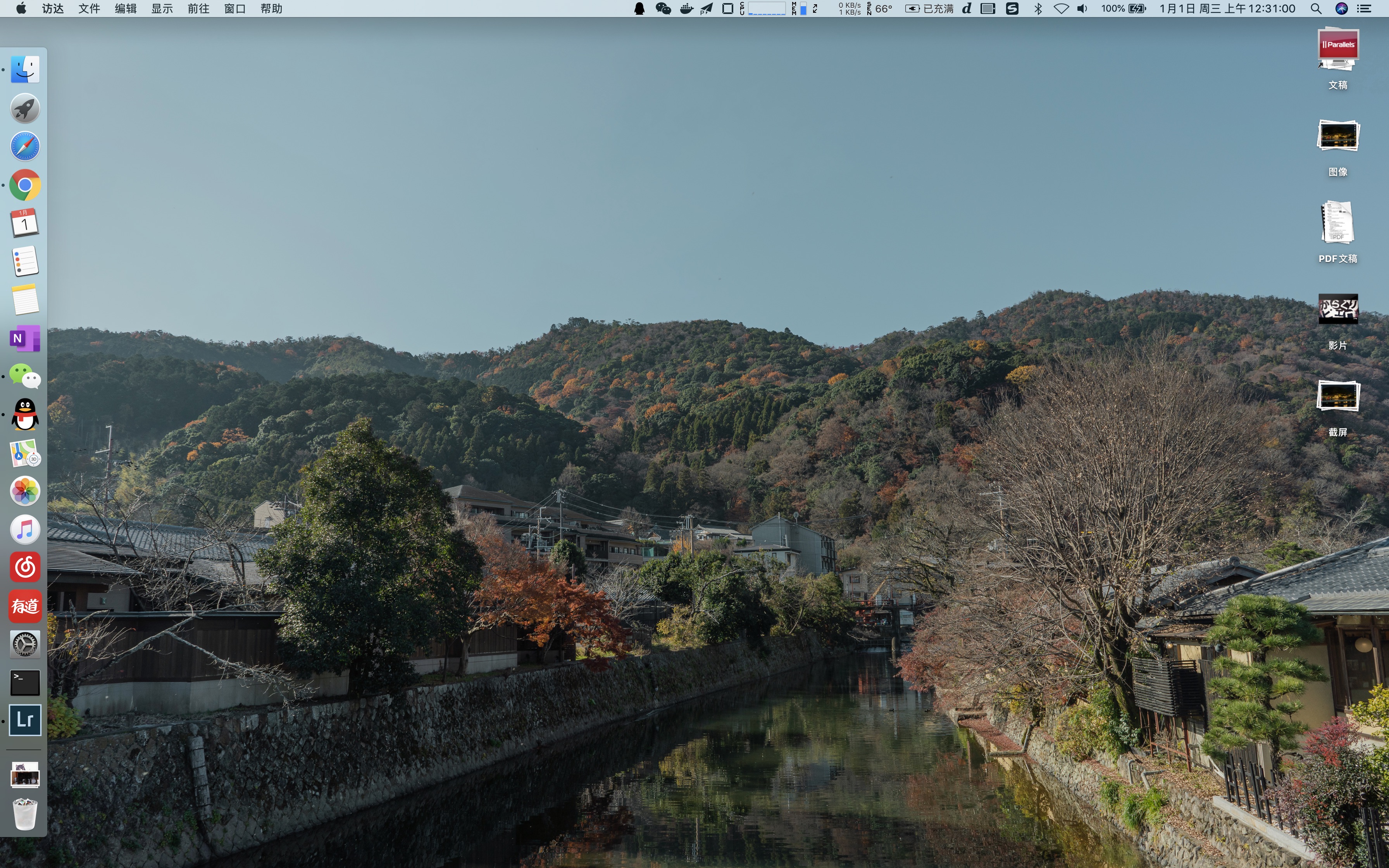Image resolution: width=1389 pixels, height=868 pixels.
Task: Open the WeChat menu bar status icon
Action: (x=663, y=9)
